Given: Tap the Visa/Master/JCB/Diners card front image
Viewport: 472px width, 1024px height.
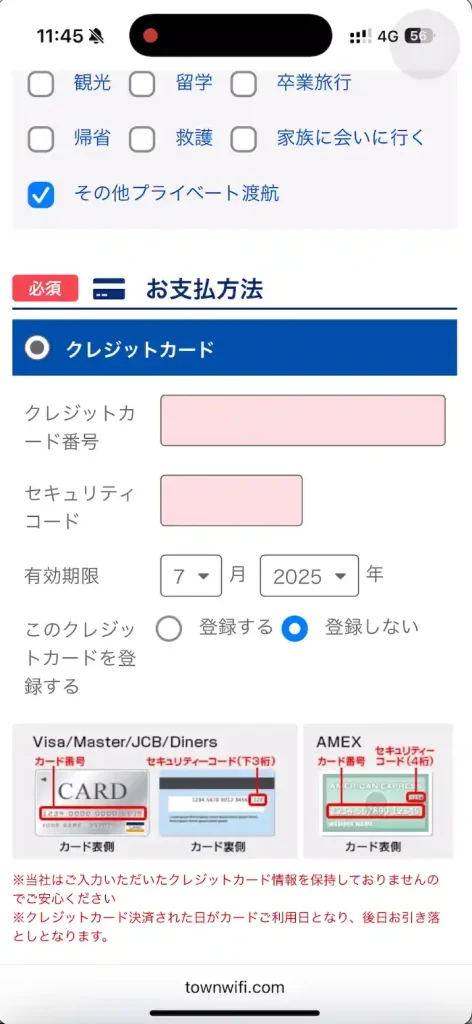Looking at the screenshot, I should tap(91, 803).
